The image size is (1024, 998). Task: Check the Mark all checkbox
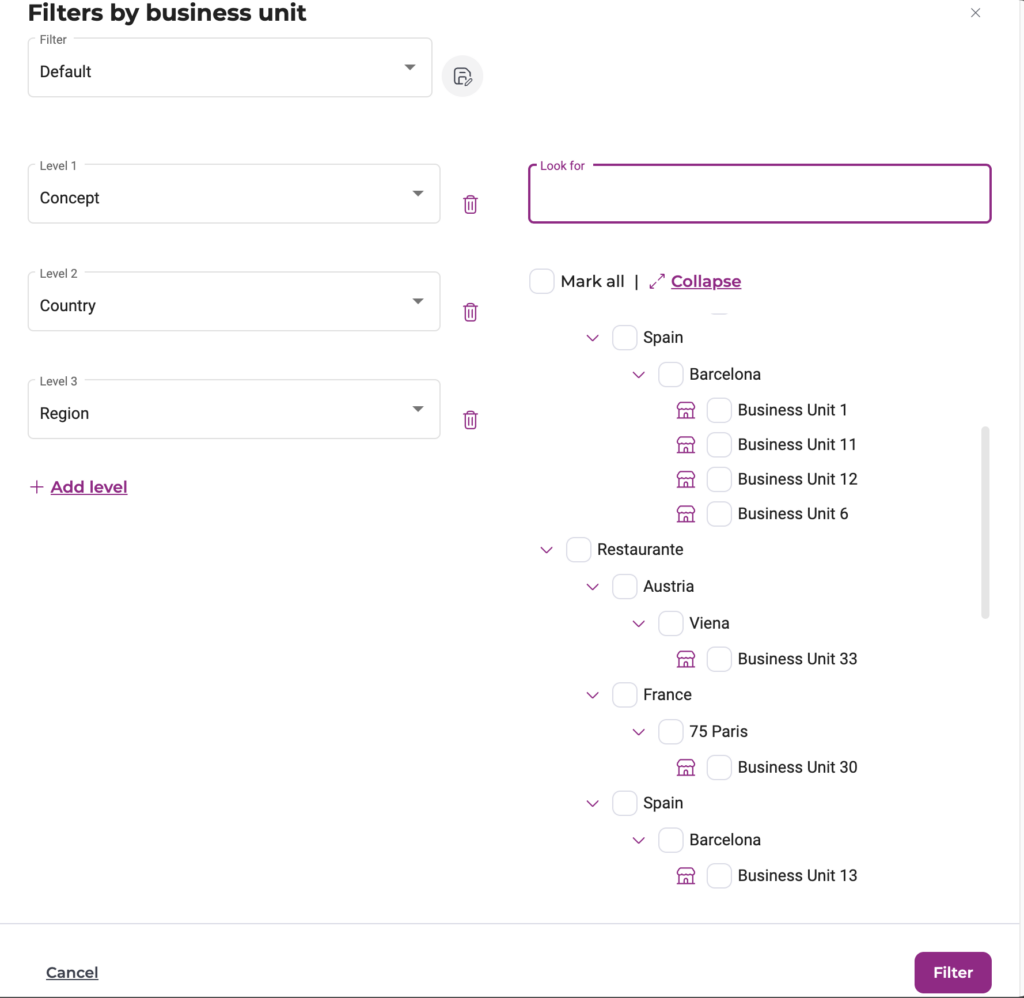[x=542, y=281]
